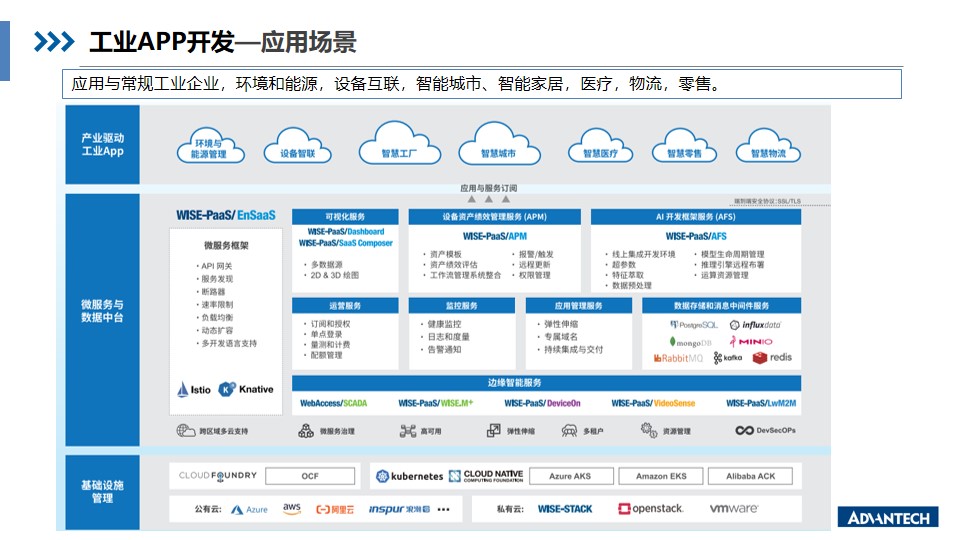960x540 pixels.
Task: Click the vmware logo
Action: point(733,508)
